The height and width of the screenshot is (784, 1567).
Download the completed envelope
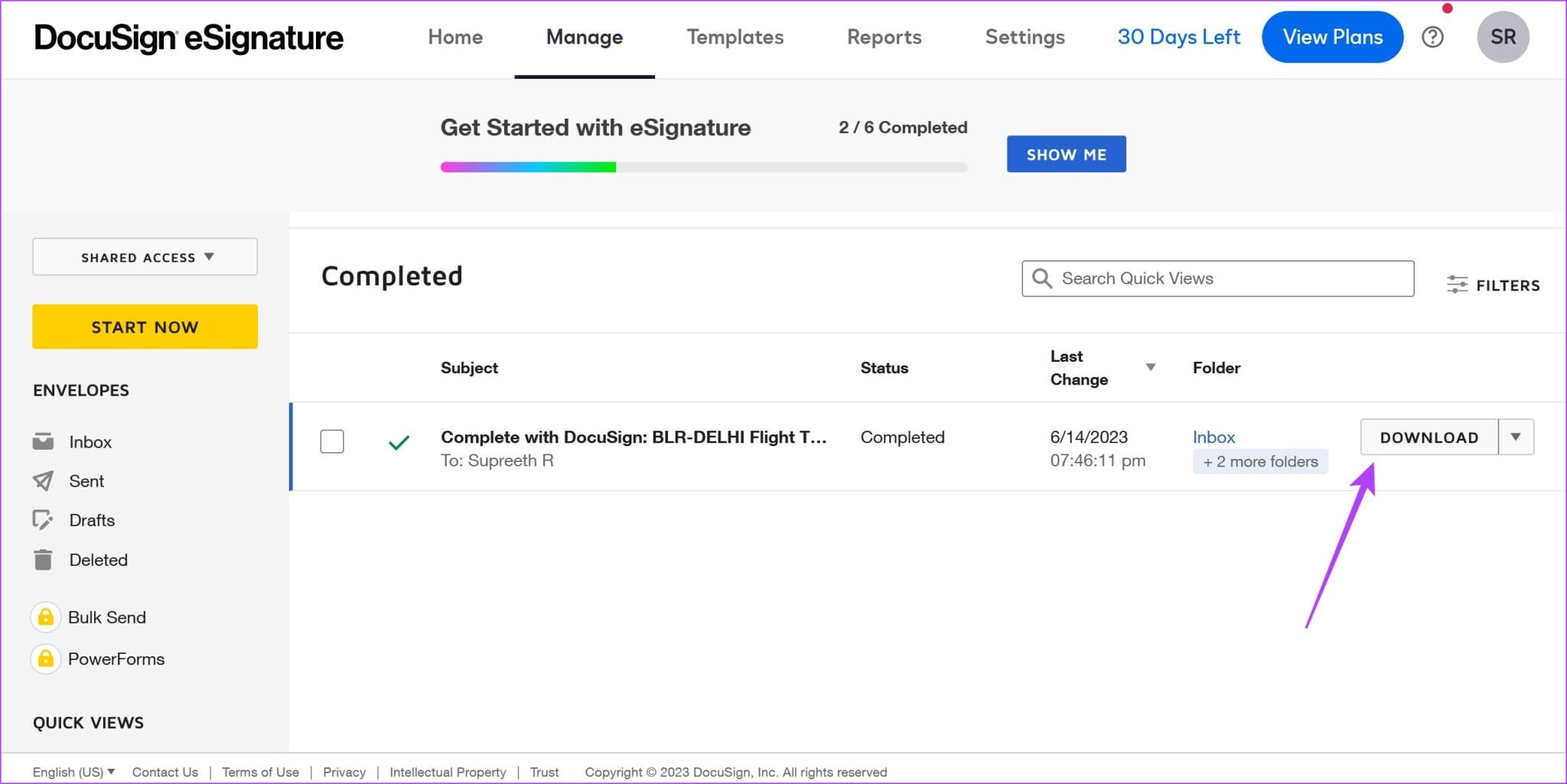(1429, 437)
